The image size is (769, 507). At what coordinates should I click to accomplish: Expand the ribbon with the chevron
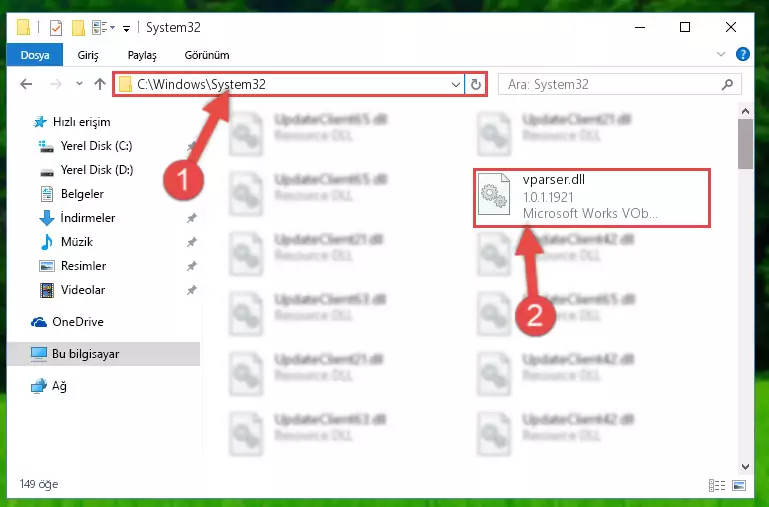coord(720,54)
